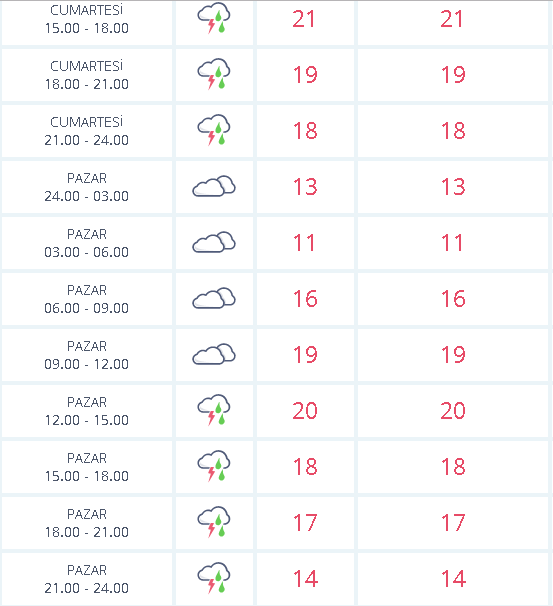This screenshot has width=553, height=606.
Task: Click second temperature 16 in Pazar 06.00 row
Action: [x=453, y=299]
